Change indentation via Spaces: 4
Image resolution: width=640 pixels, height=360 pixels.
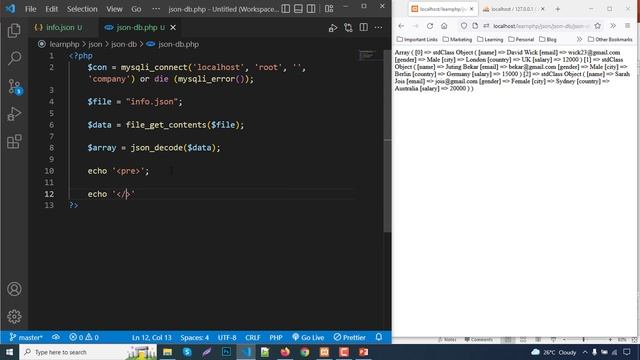point(195,337)
